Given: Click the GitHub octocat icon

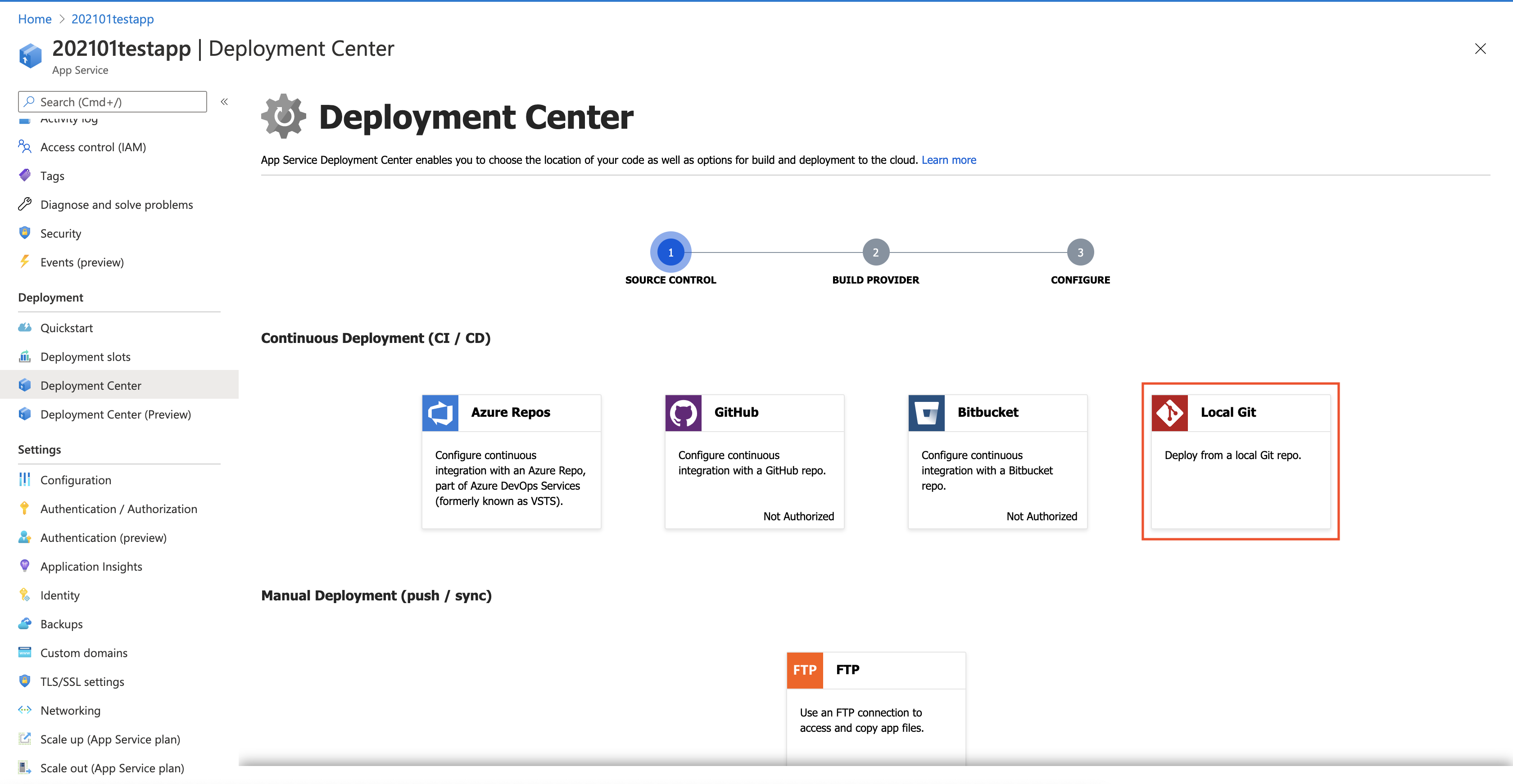Looking at the screenshot, I should click(683, 413).
